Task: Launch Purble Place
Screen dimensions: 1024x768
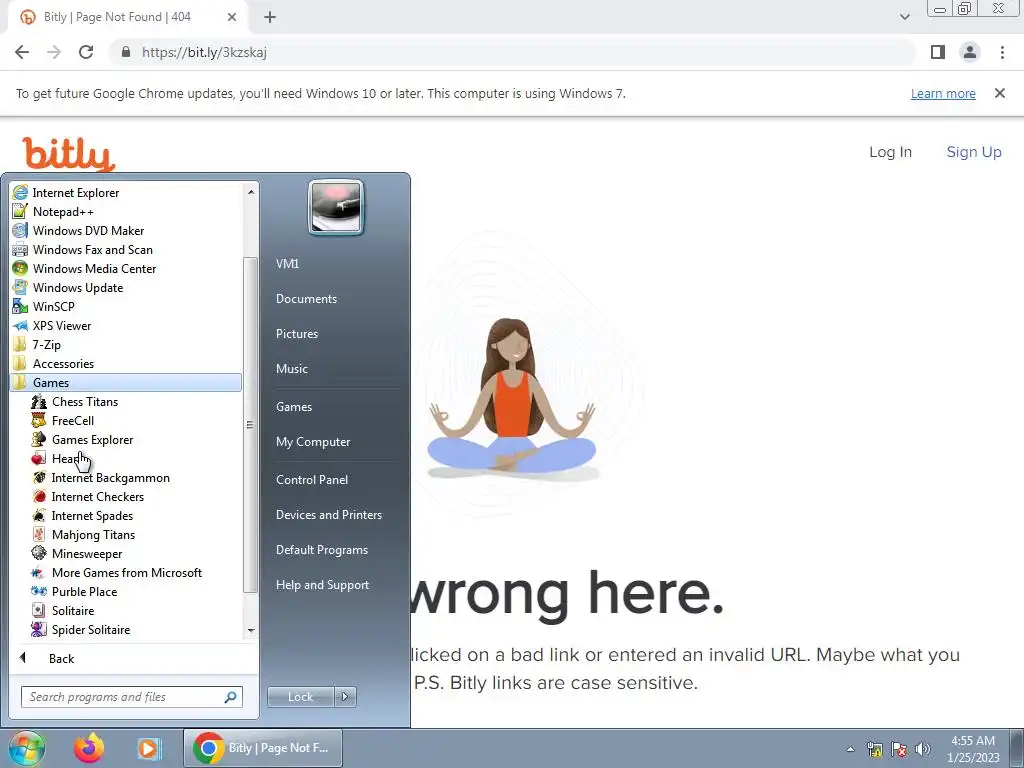Action: click(x=84, y=591)
